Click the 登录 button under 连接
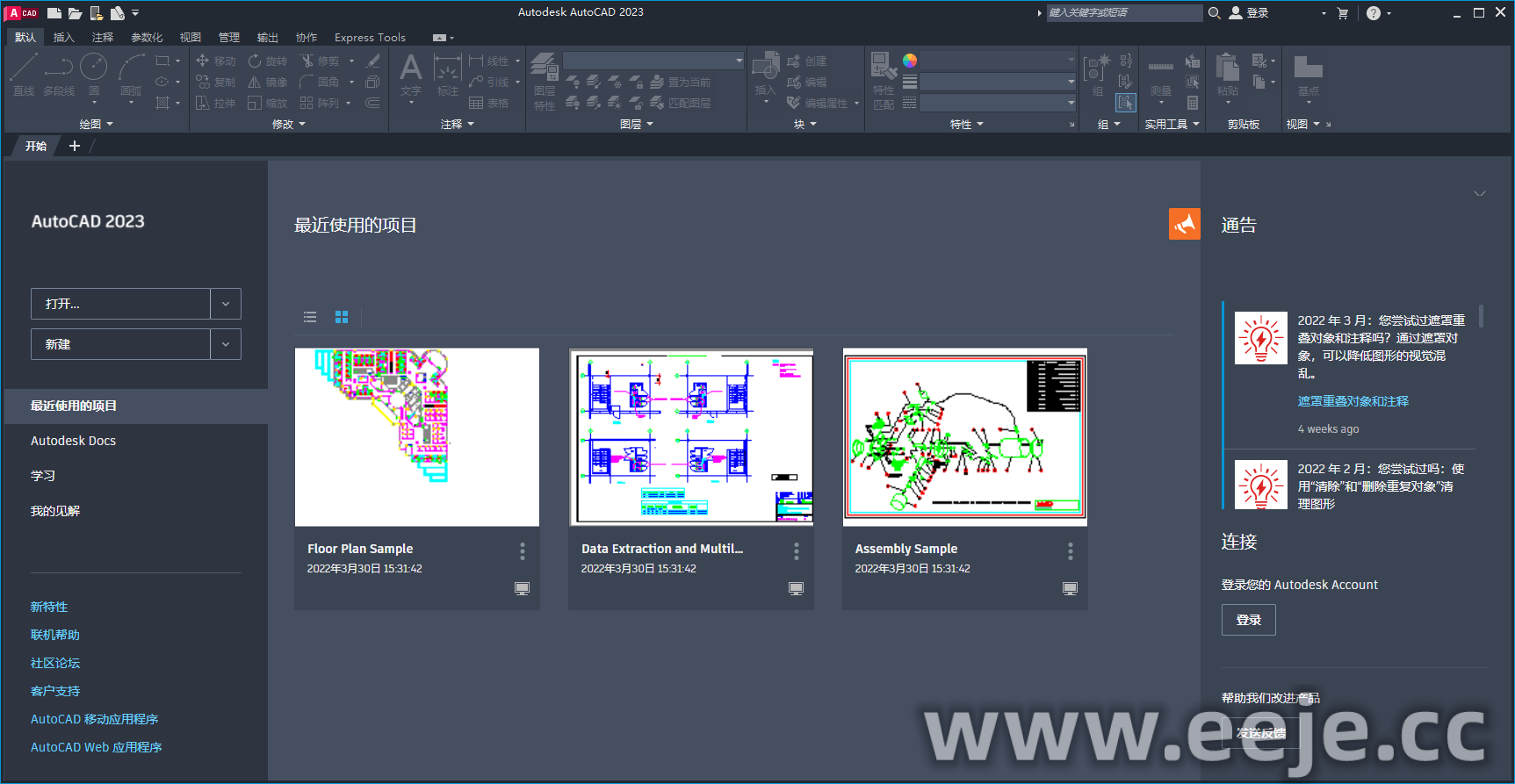Viewport: 1515px width, 784px height. (x=1248, y=620)
